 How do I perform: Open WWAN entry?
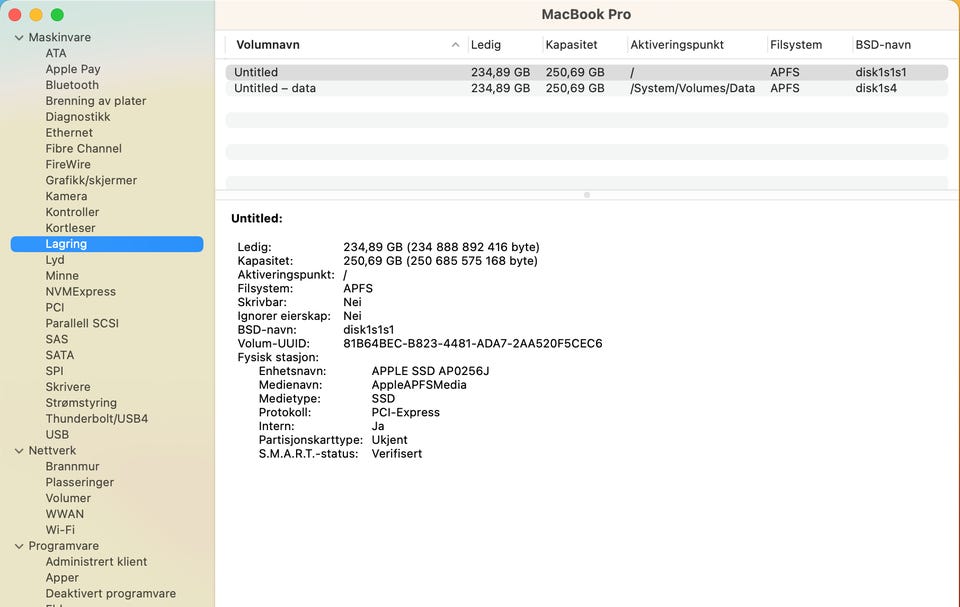tap(64, 515)
